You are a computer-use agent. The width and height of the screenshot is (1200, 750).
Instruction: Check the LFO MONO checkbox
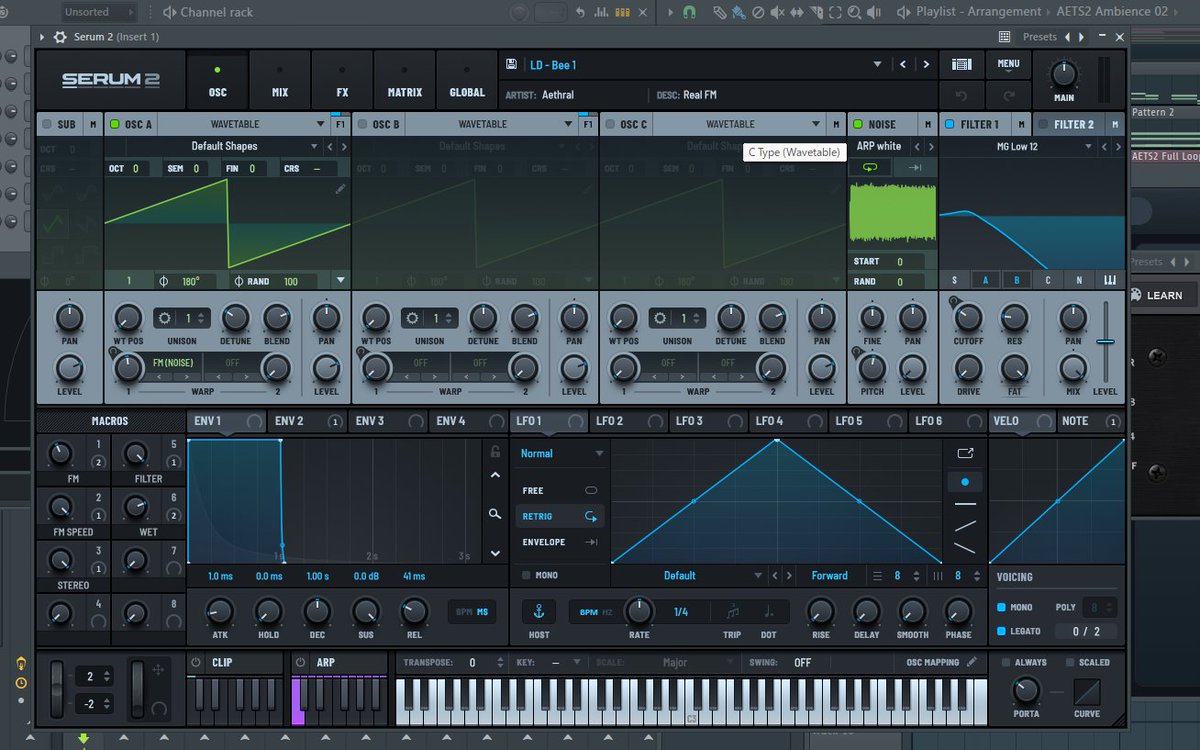pos(526,575)
